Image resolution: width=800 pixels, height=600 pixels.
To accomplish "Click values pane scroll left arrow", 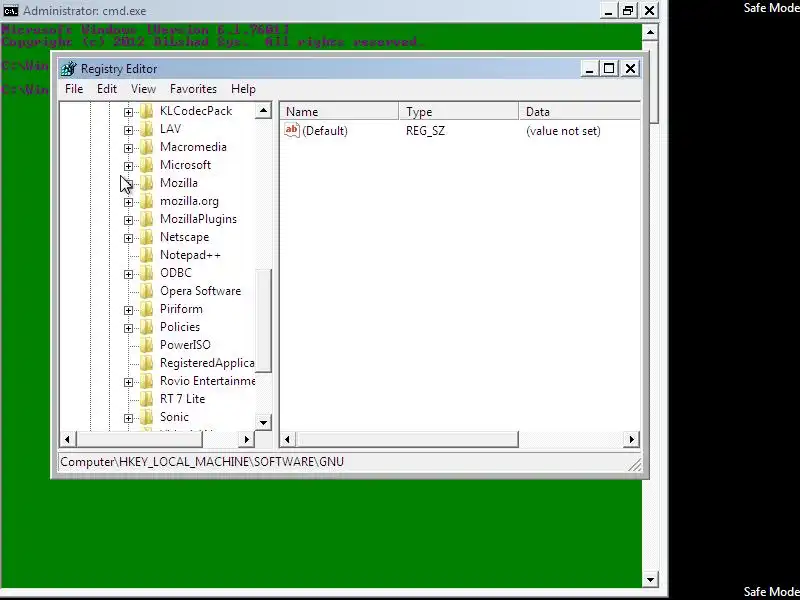I will 287,439.
